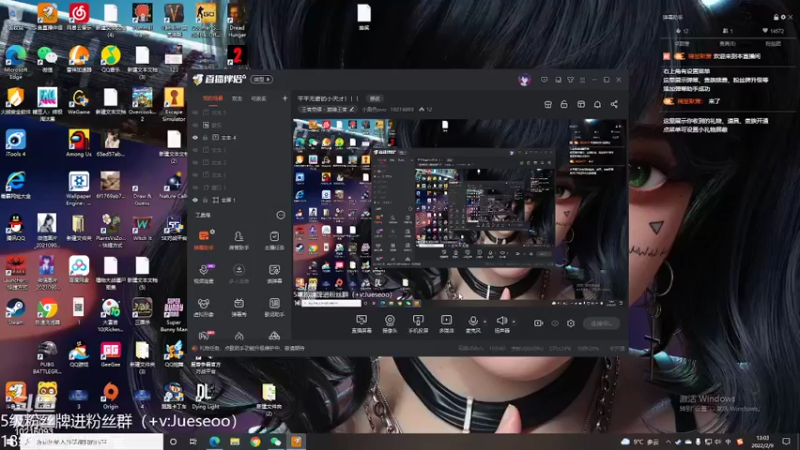
Task: Switch to the third scene tab
Action: 259,98
